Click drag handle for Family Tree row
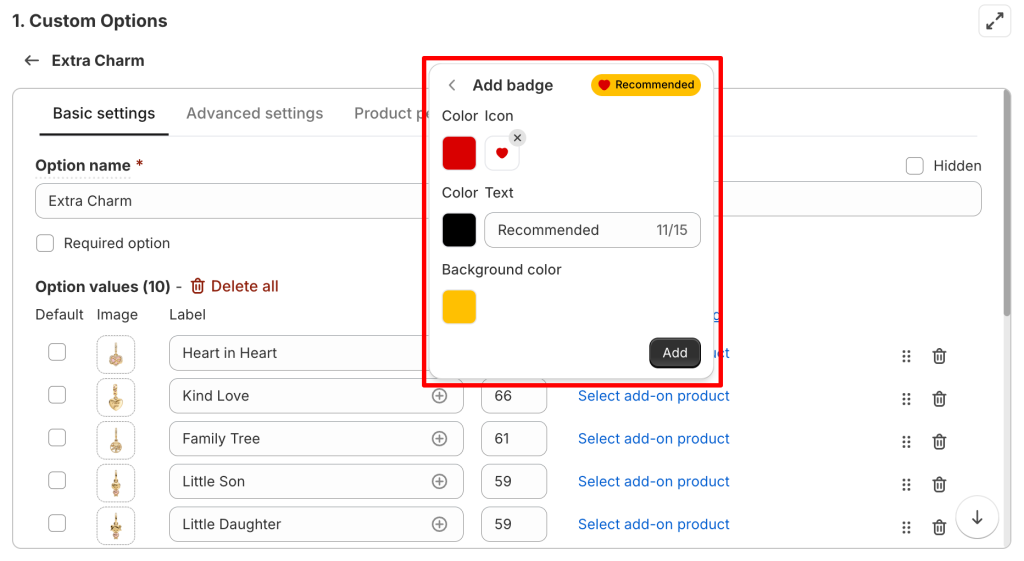The height and width of the screenshot is (561, 1024). (906, 442)
